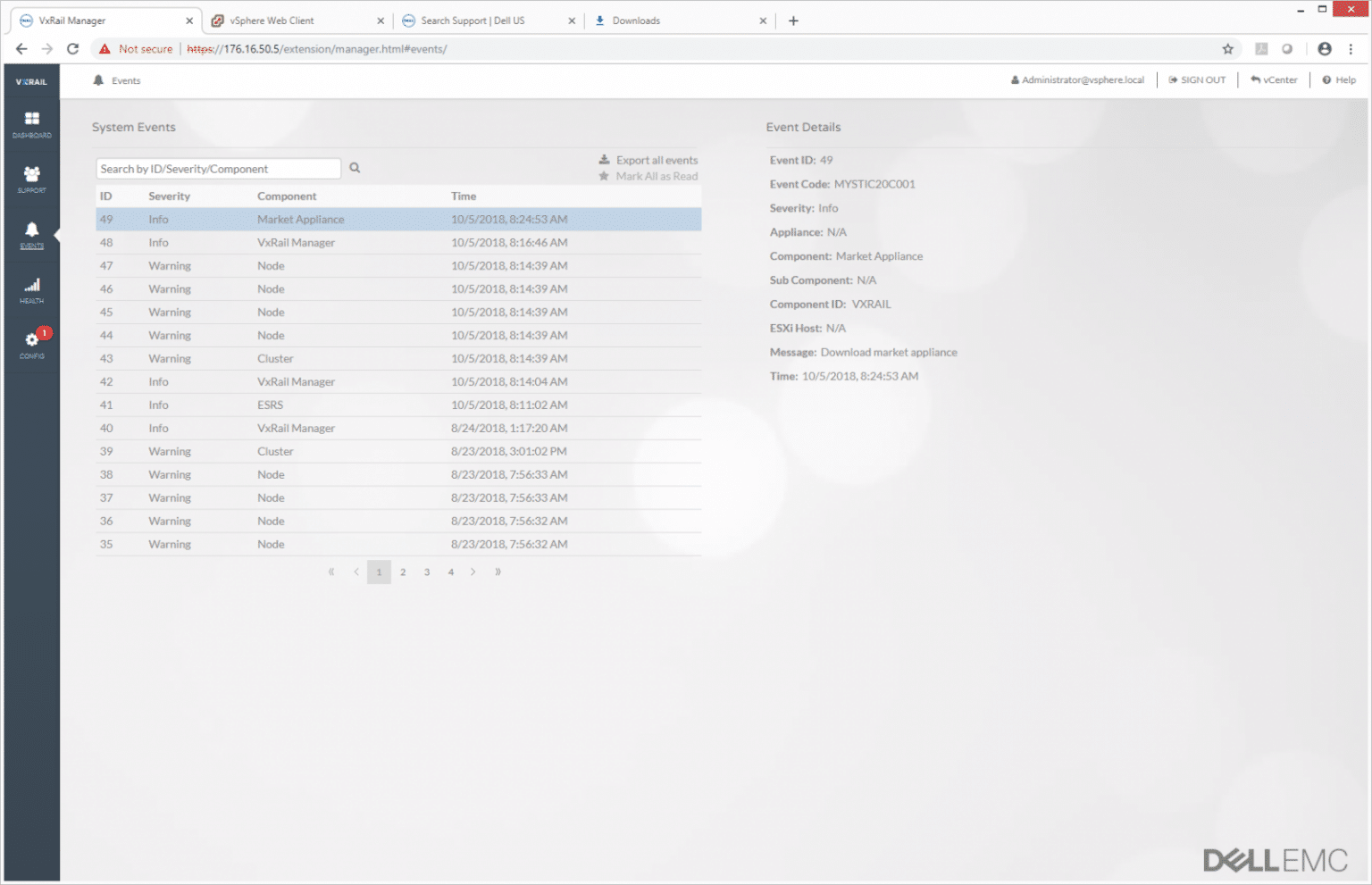Select event 49 Market Appliance row
This screenshot has height=885, width=1372.
[398, 220]
